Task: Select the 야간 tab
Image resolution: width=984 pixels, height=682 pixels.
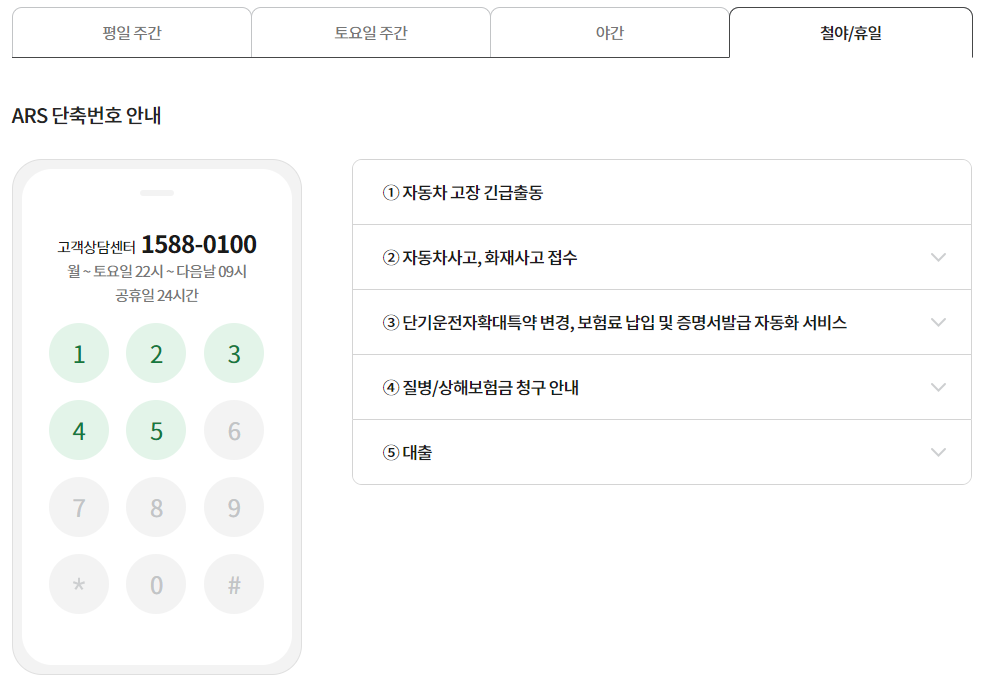Action: (x=610, y=32)
